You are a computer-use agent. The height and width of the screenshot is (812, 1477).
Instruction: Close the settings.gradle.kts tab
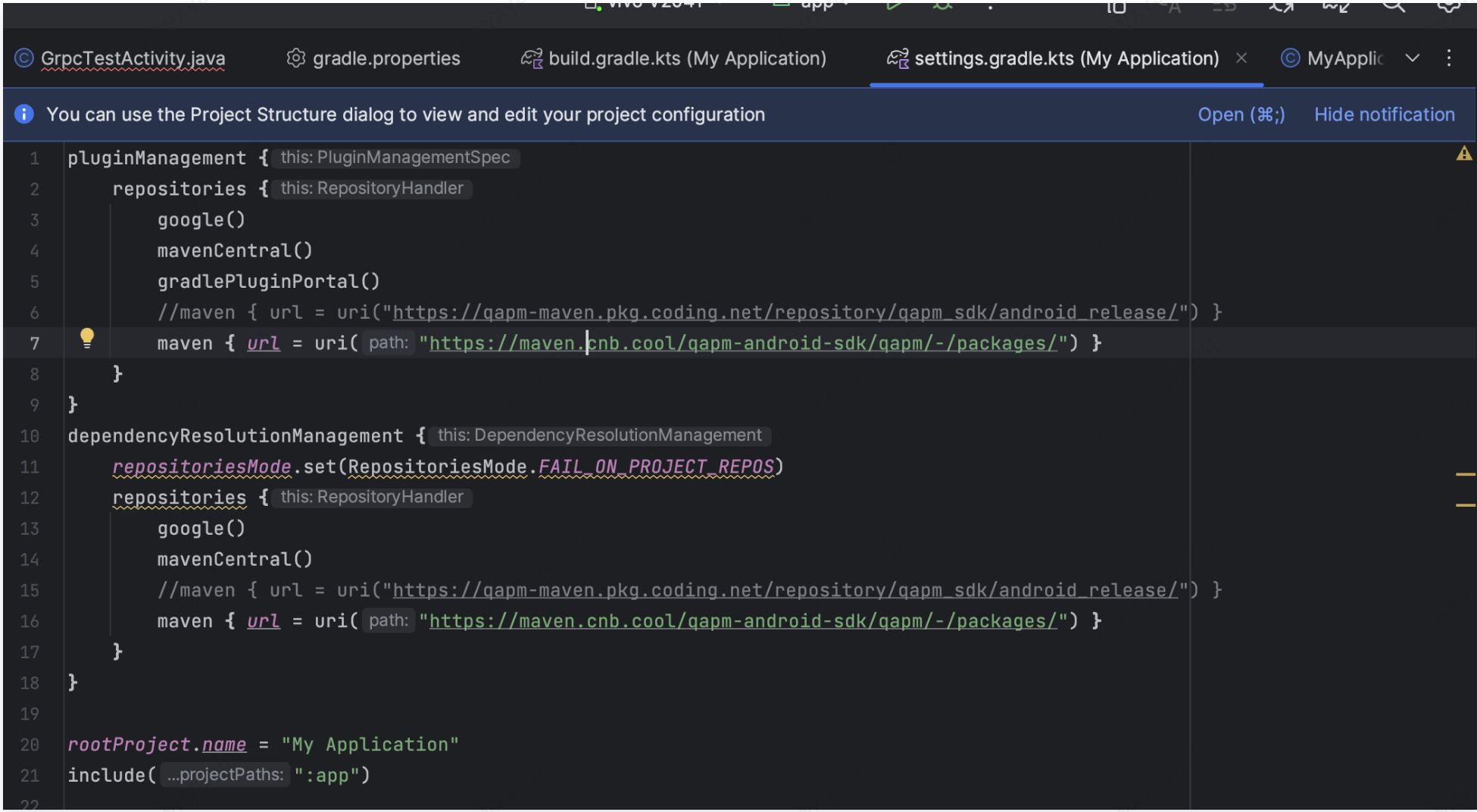(x=1241, y=58)
